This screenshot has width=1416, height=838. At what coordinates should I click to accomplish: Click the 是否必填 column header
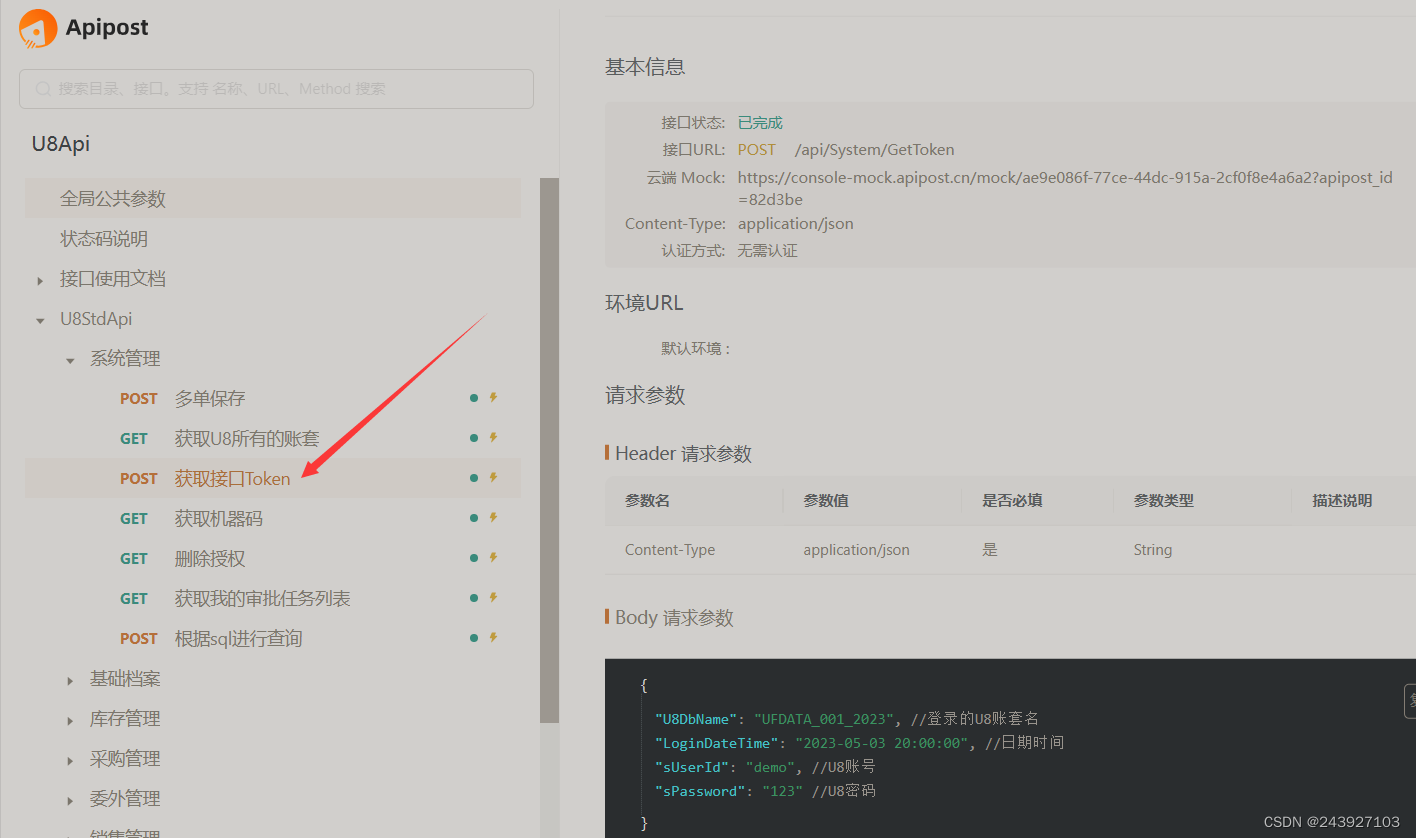pos(1012,500)
